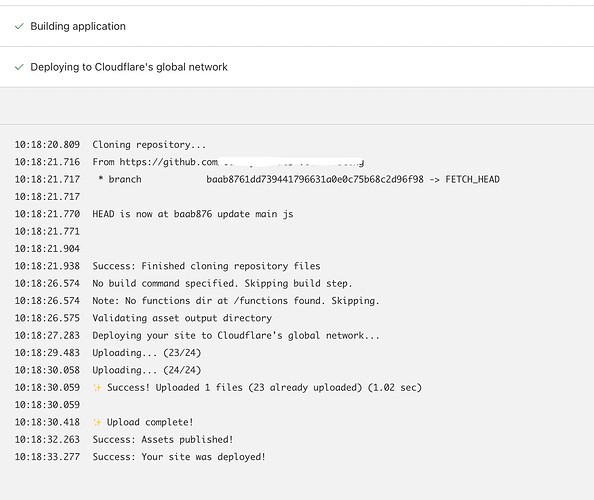Open the github.com repository URL in log
This screenshot has width=594, height=500.
click(x=228, y=162)
